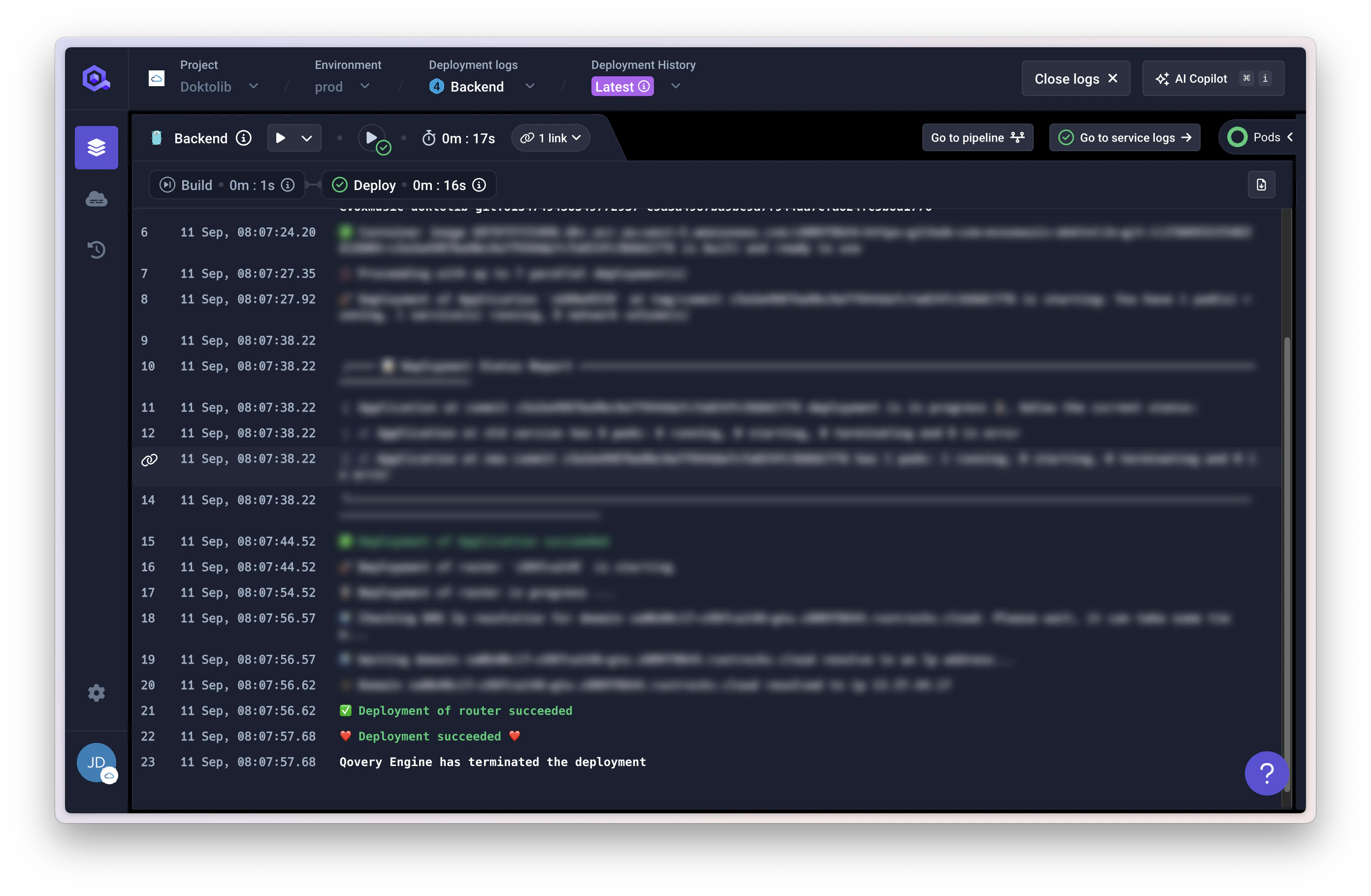Download the deployment log file
The image size is (1371, 896).
point(1261,185)
